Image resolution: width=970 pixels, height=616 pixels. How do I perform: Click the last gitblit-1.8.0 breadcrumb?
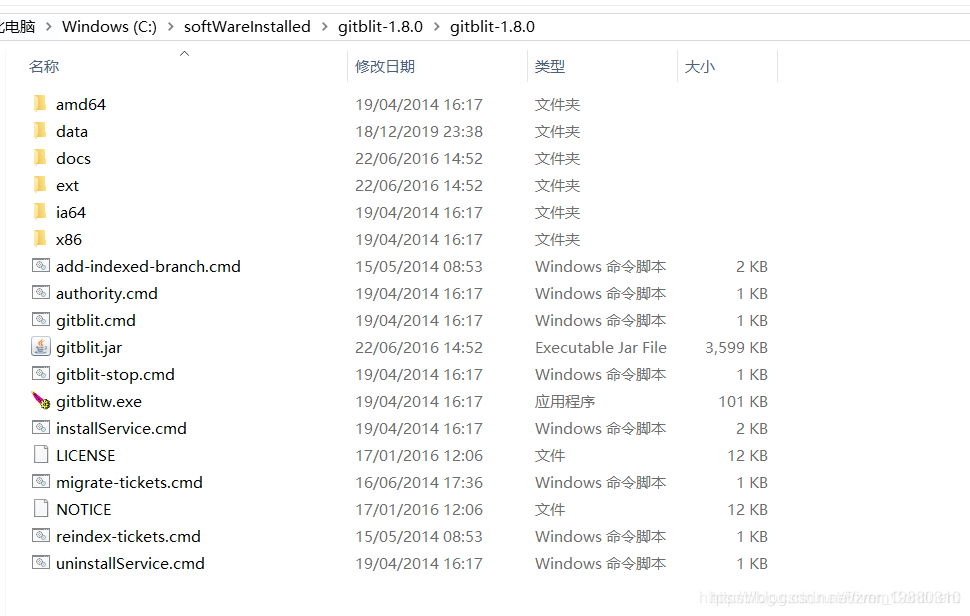pos(492,27)
